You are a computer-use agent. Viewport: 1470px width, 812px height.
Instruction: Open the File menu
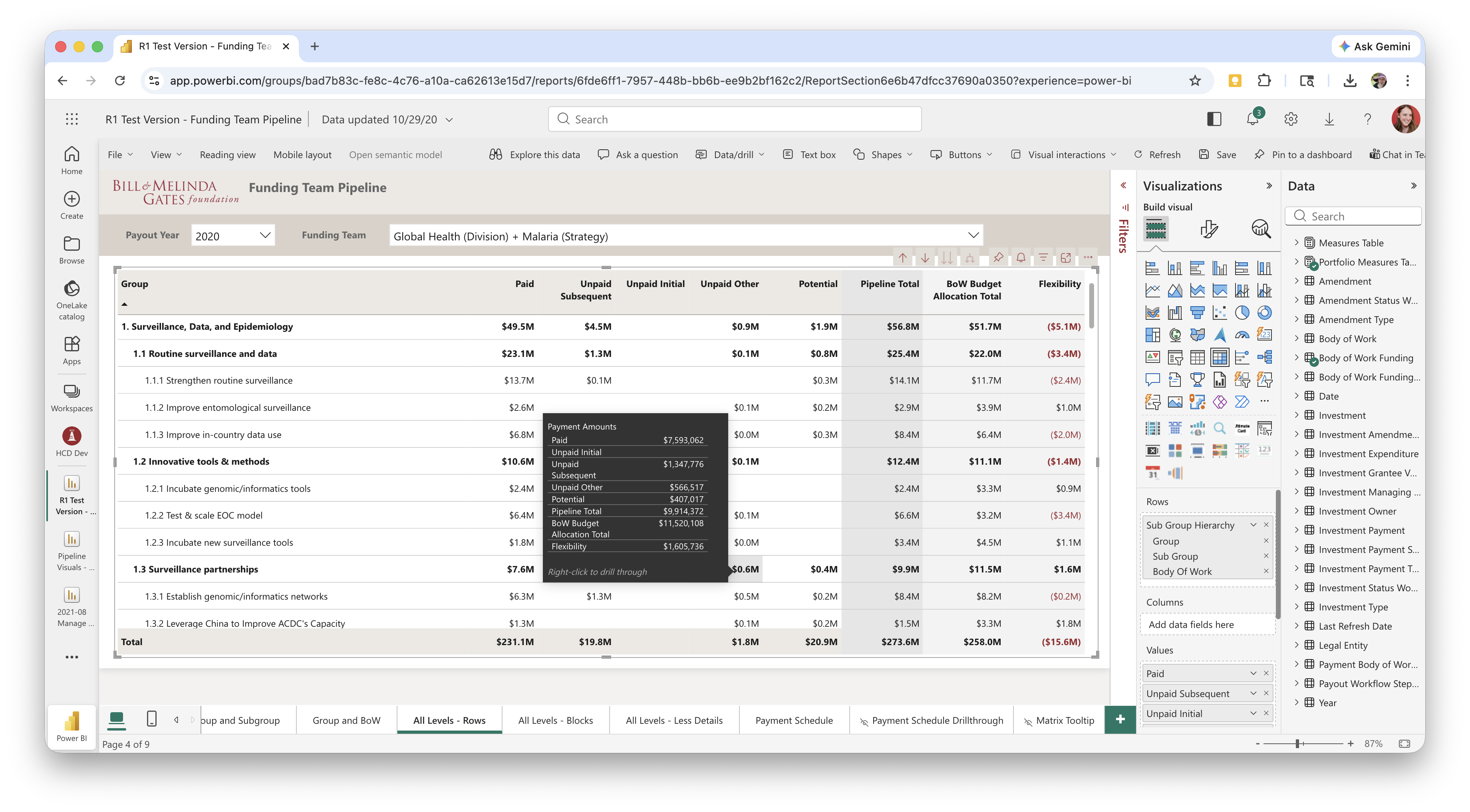coord(119,154)
